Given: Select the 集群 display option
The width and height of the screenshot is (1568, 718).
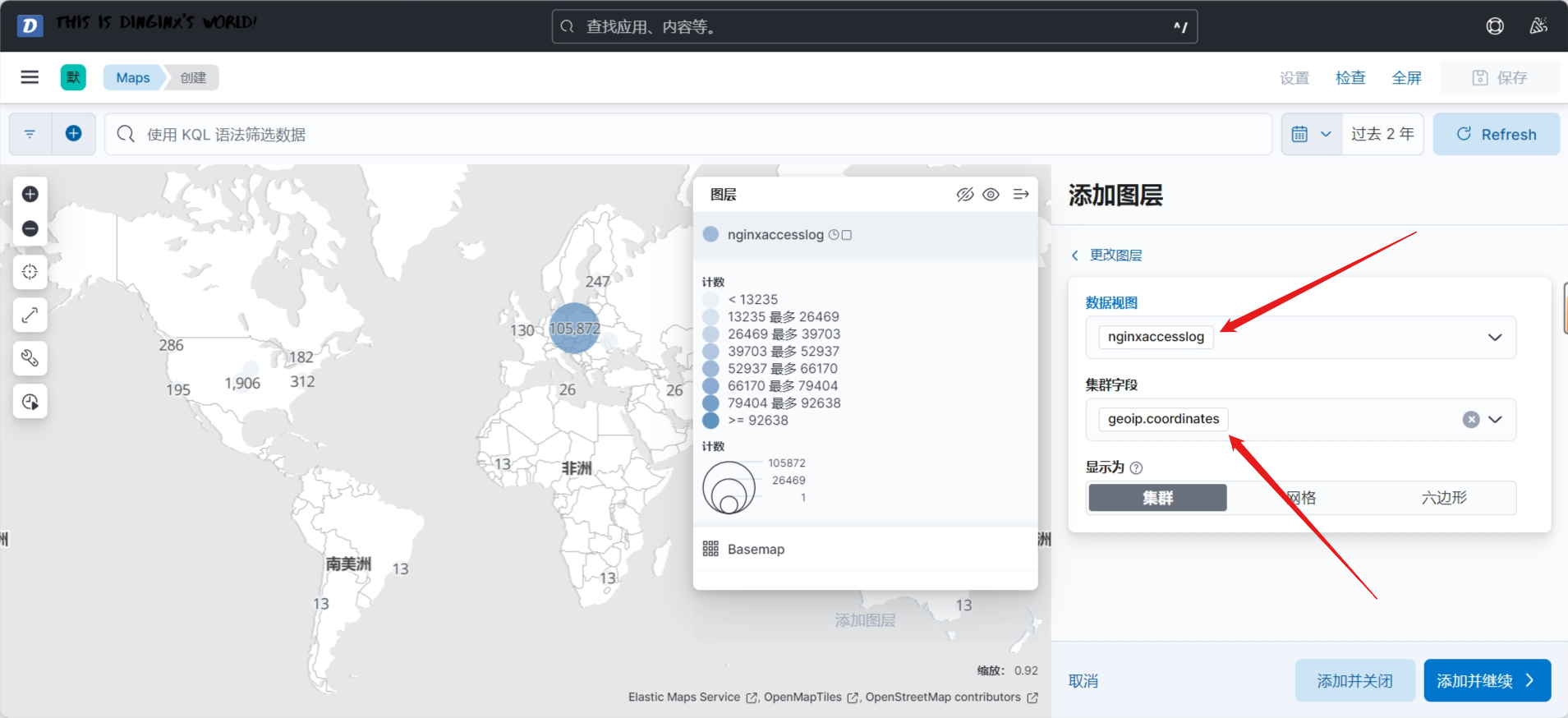Looking at the screenshot, I should pyautogui.click(x=1158, y=498).
